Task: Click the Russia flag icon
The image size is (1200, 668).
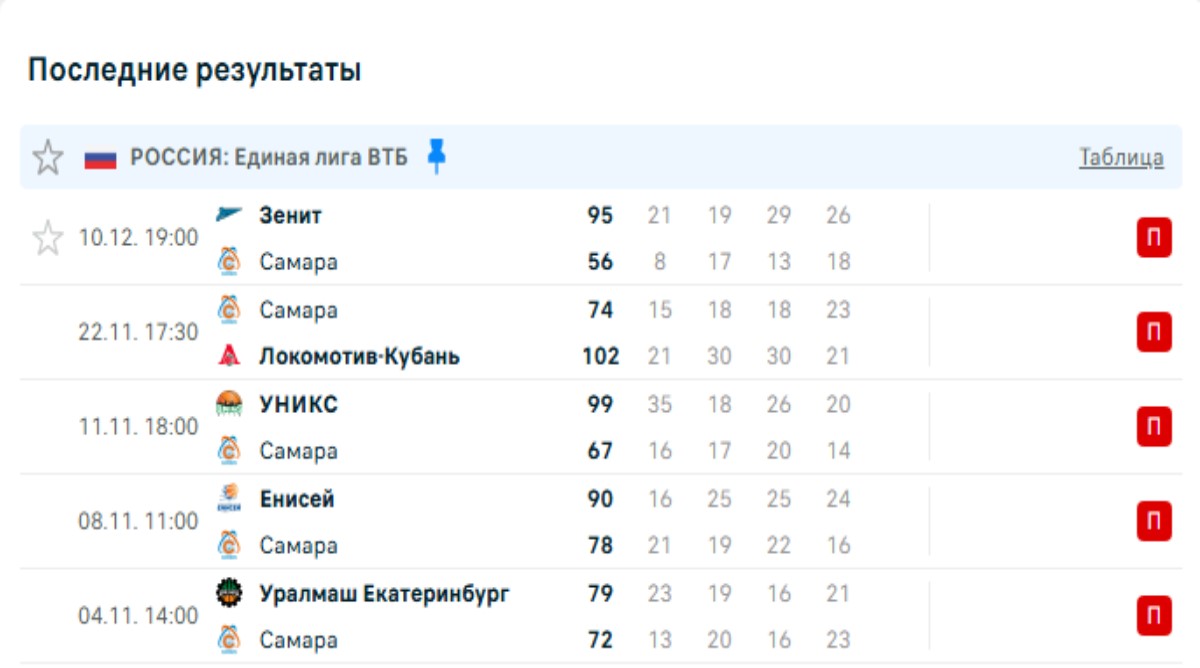Action: click(100, 158)
